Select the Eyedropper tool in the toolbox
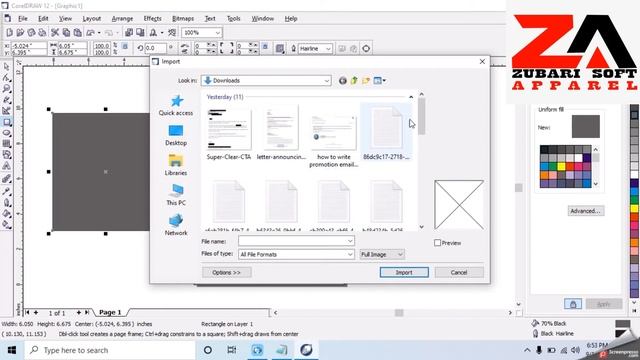 [7, 191]
